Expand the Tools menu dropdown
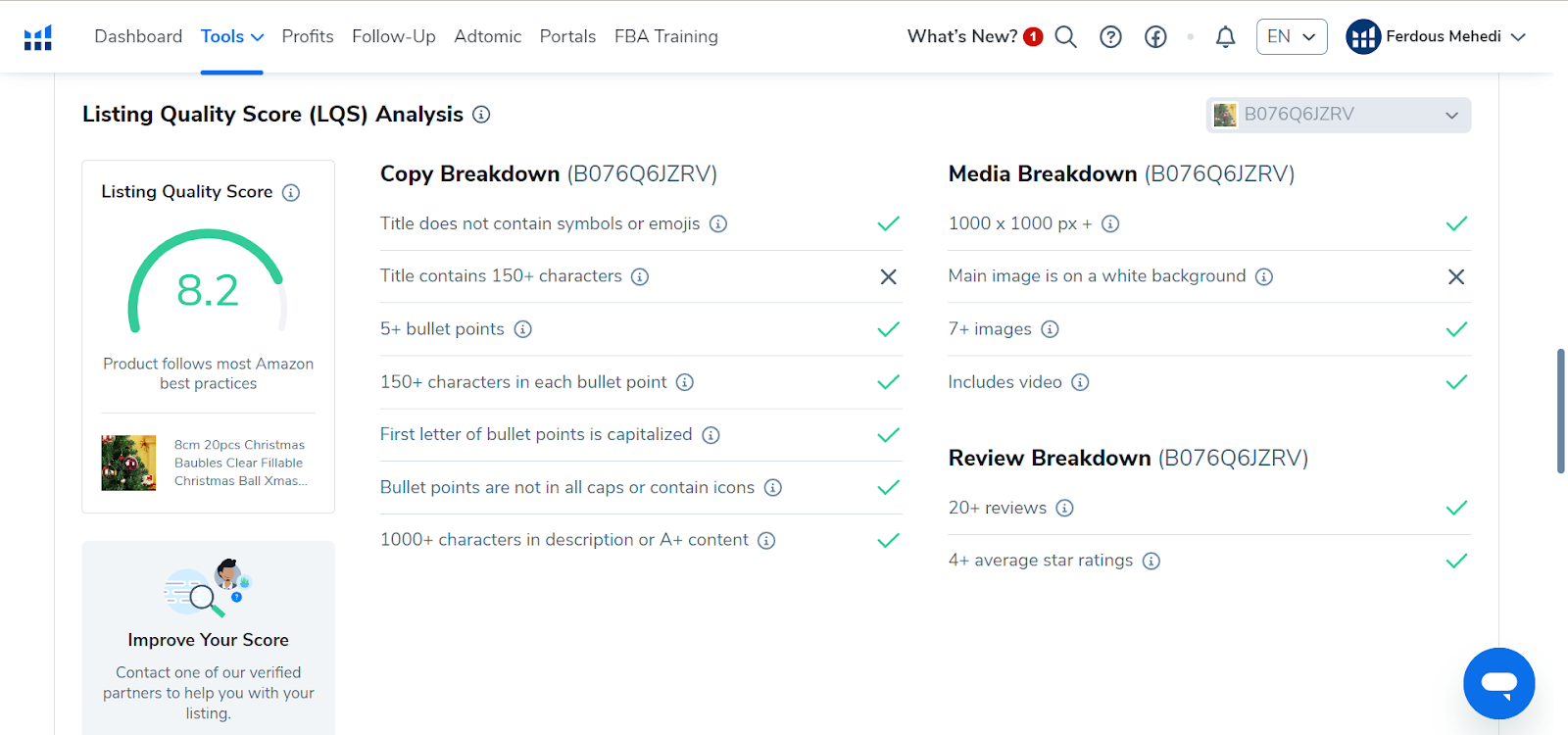 (x=232, y=37)
